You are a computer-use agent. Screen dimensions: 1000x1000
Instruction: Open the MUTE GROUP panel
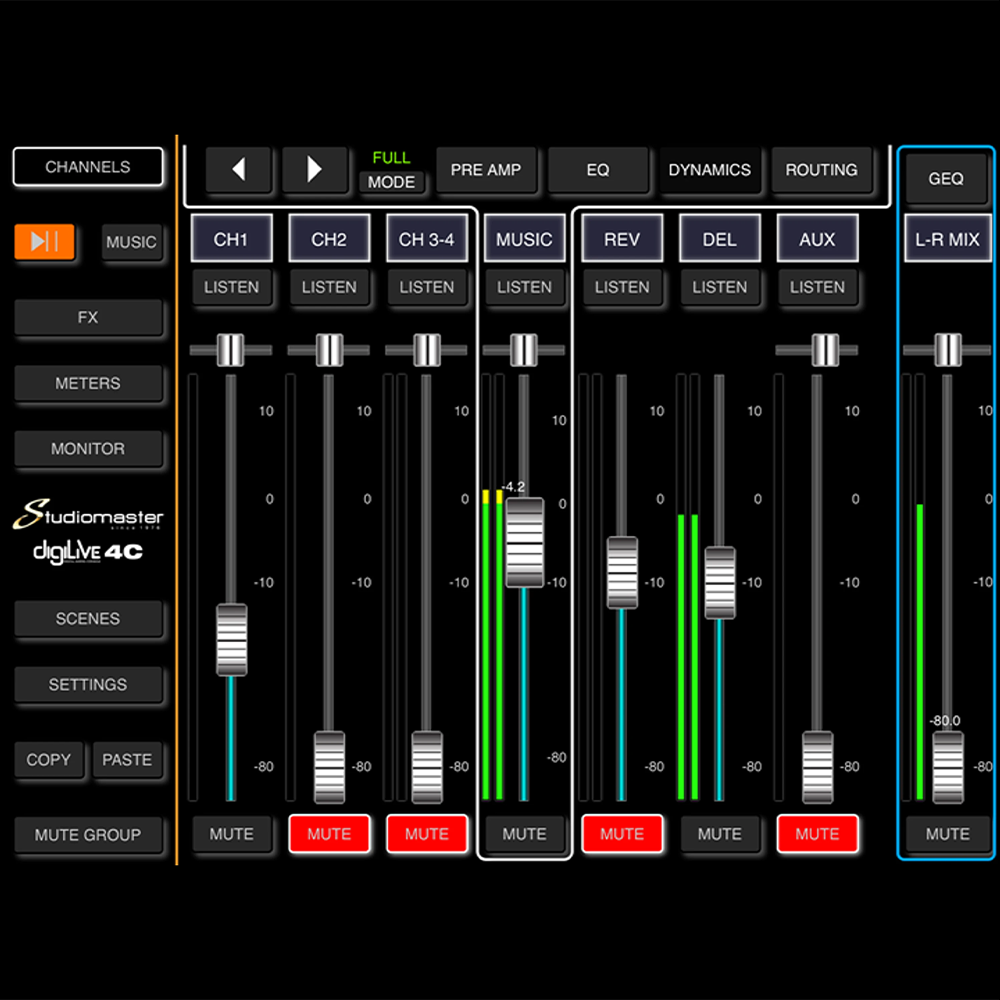[x=87, y=835]
